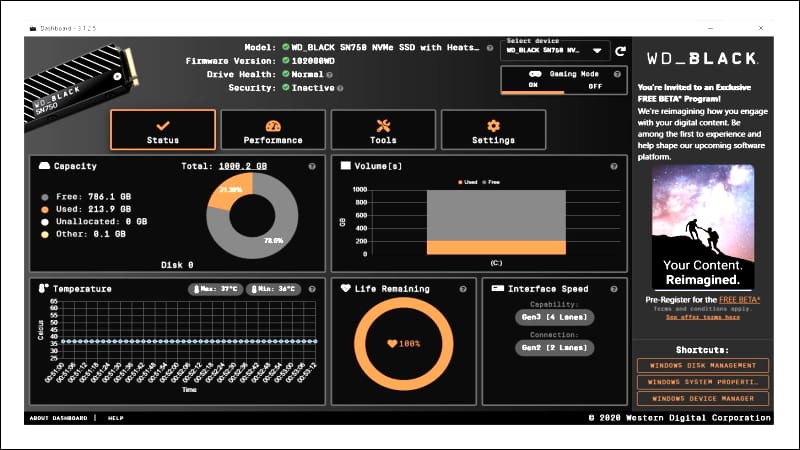Open the FREE BETA pre-register link

(739, 300)
